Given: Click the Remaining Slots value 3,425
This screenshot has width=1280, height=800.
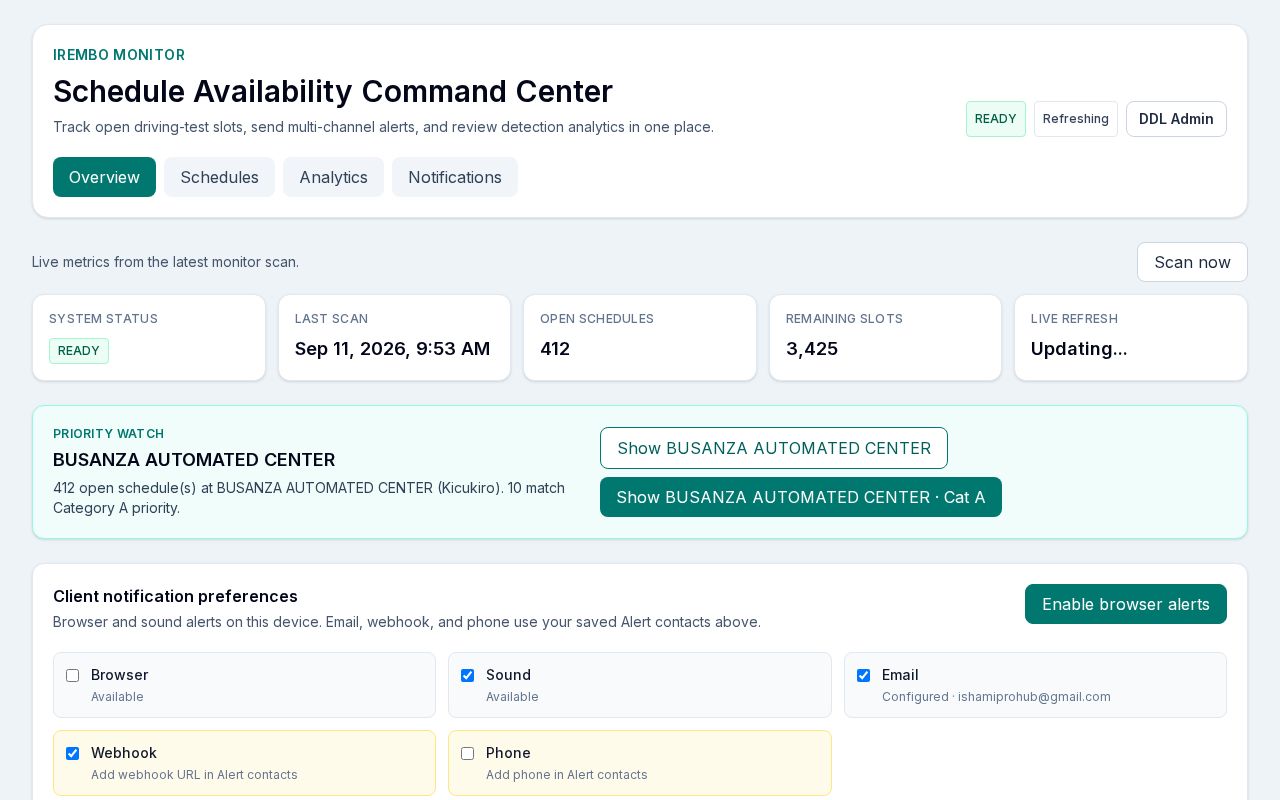Looking at the screenshot, I should click(812, 349).
